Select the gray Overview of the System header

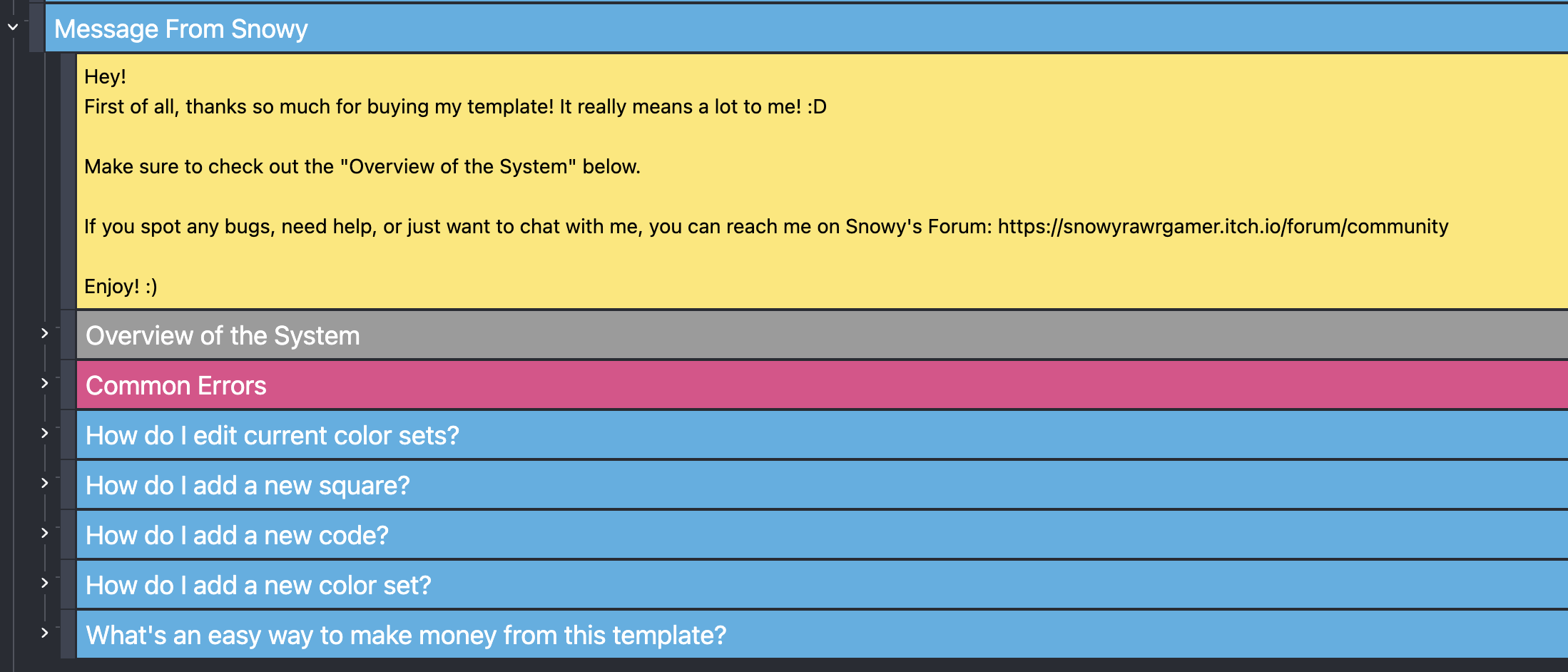(x=223, y=336)
